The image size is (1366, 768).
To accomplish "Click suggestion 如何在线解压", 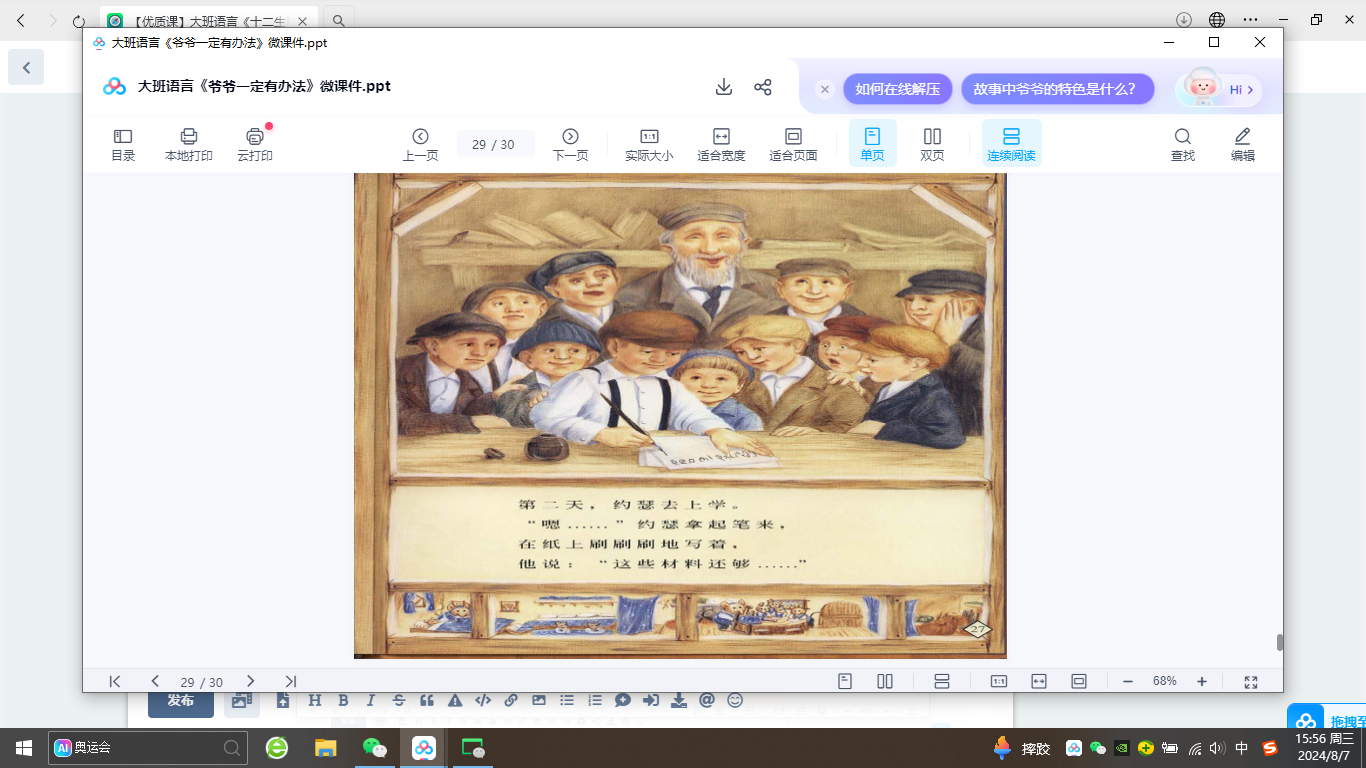I will click(897, 89).
